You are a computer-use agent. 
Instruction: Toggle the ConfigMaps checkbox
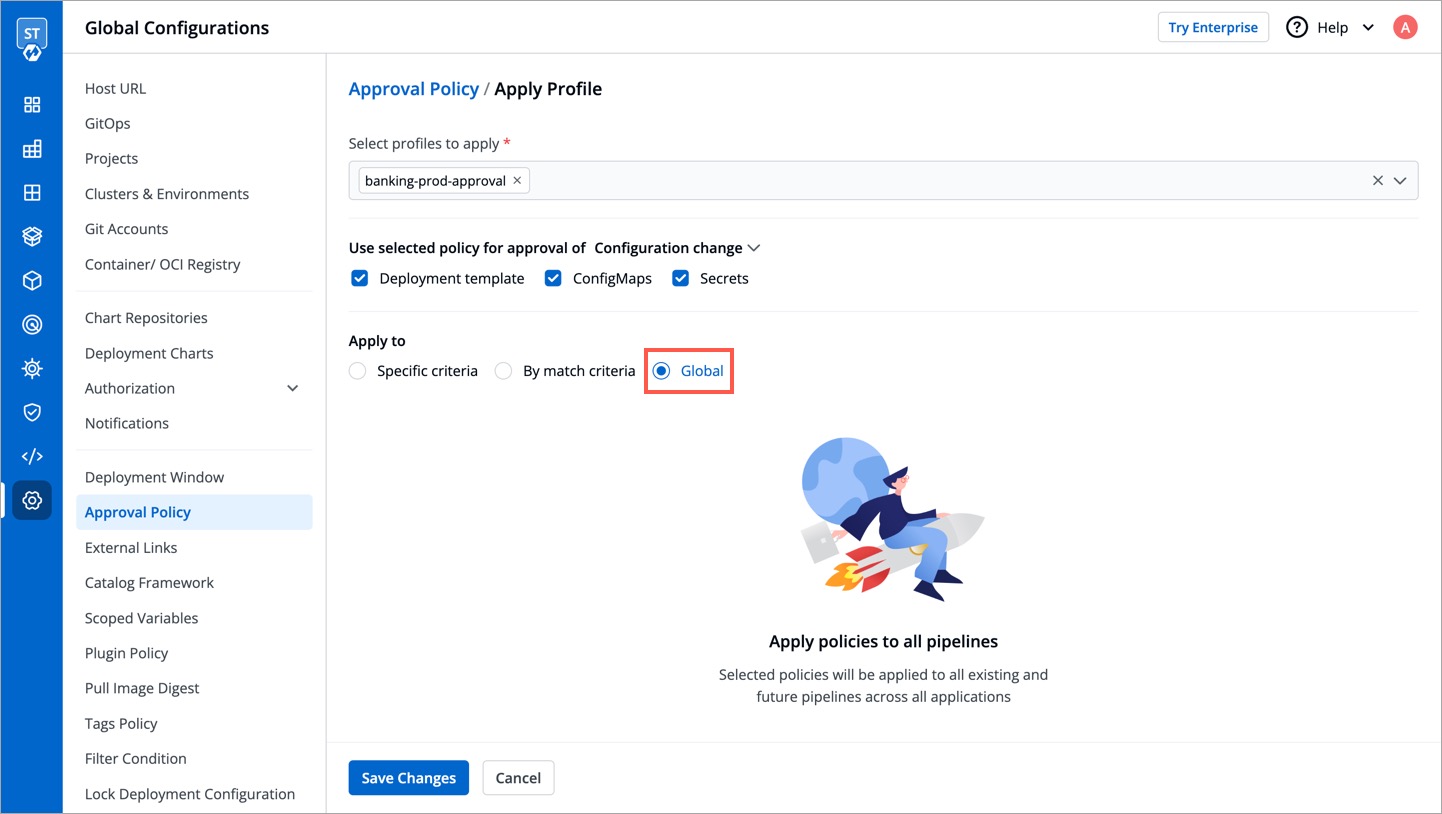click(x=553, y=278)
